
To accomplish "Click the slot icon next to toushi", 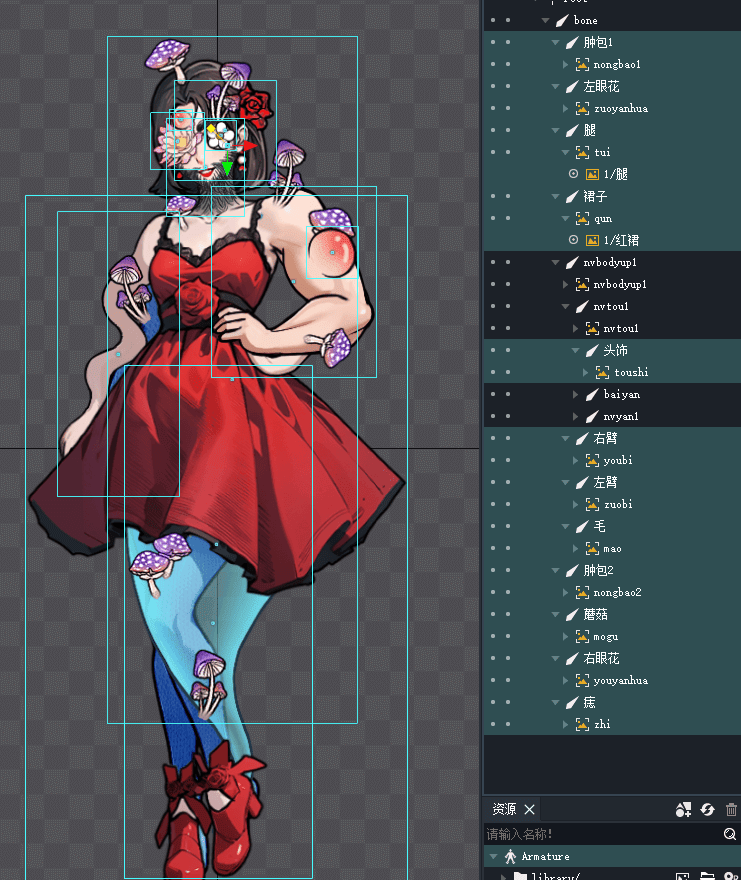I will pos(602,373).
